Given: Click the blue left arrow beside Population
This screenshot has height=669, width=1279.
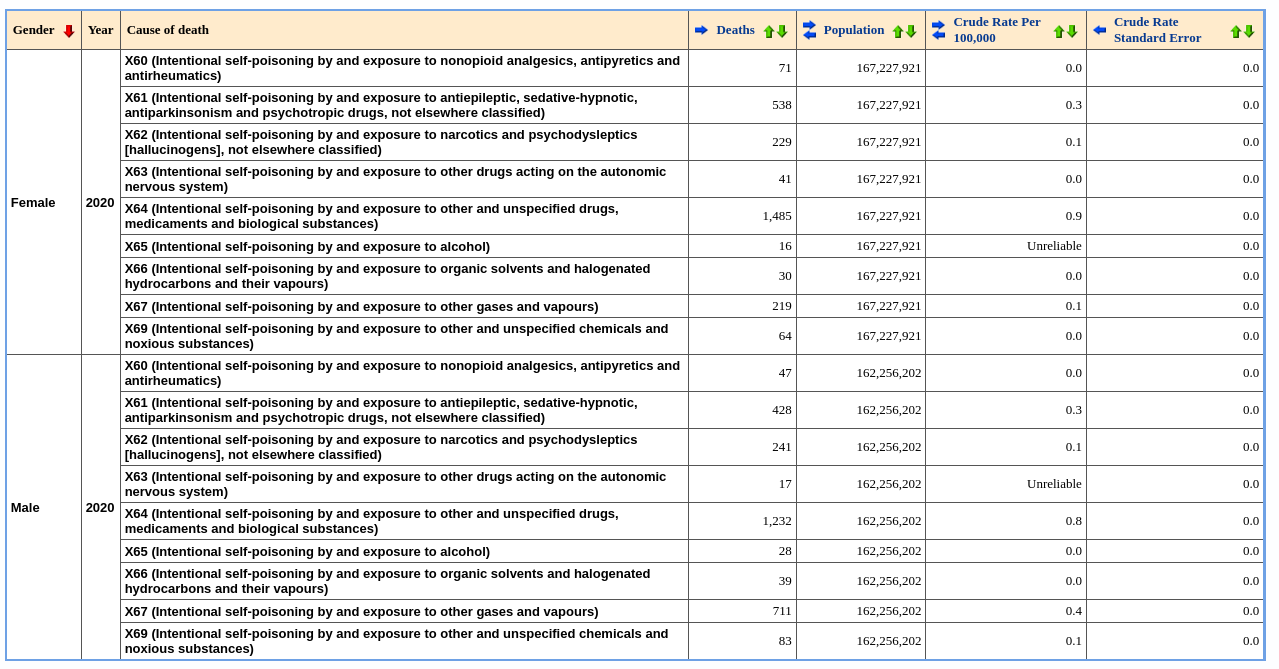Looking at the screenshot, I should coord(809,36).
